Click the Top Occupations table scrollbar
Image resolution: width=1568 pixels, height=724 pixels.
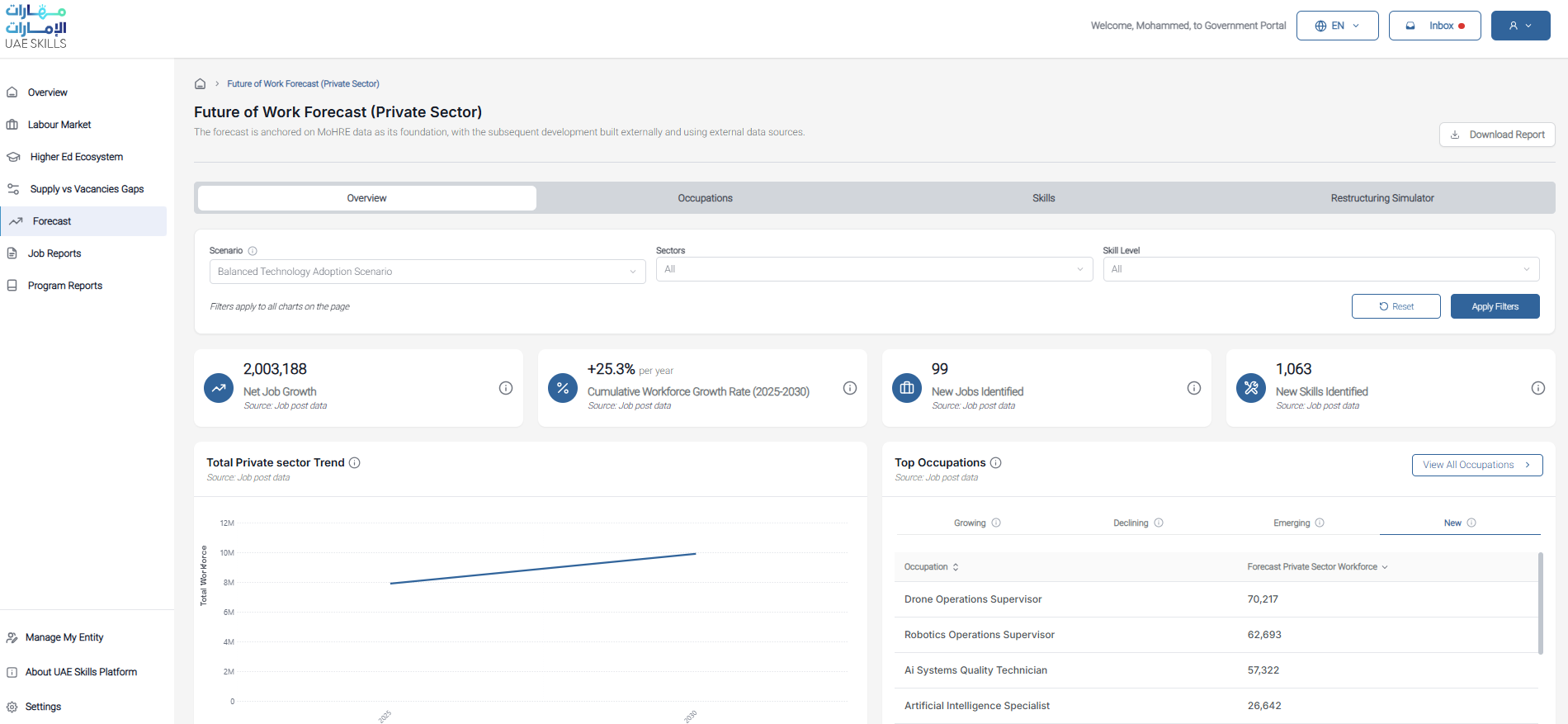click(x=1541, y=603)
